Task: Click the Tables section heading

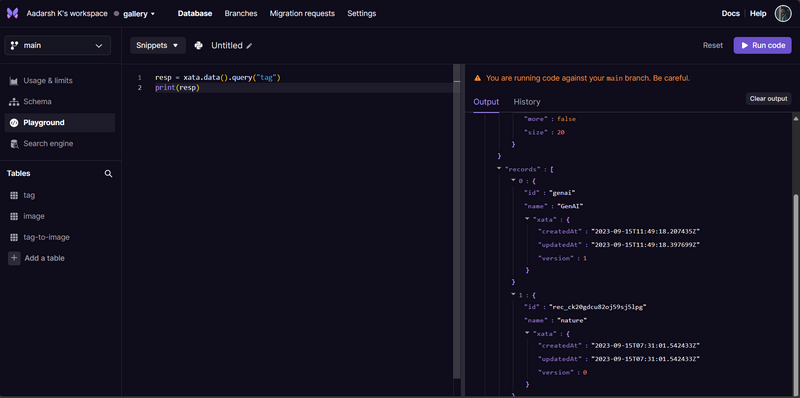Action: [x=18, y=173]
